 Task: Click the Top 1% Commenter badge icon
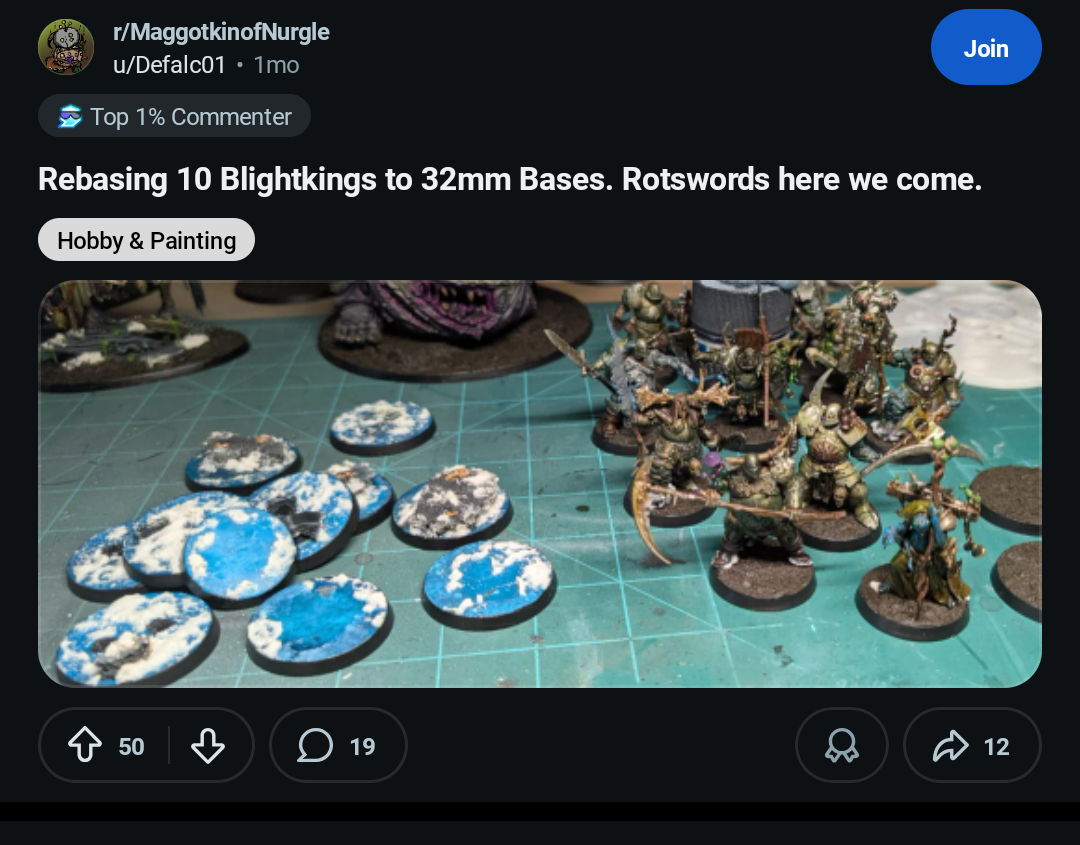tap(70, 116)
